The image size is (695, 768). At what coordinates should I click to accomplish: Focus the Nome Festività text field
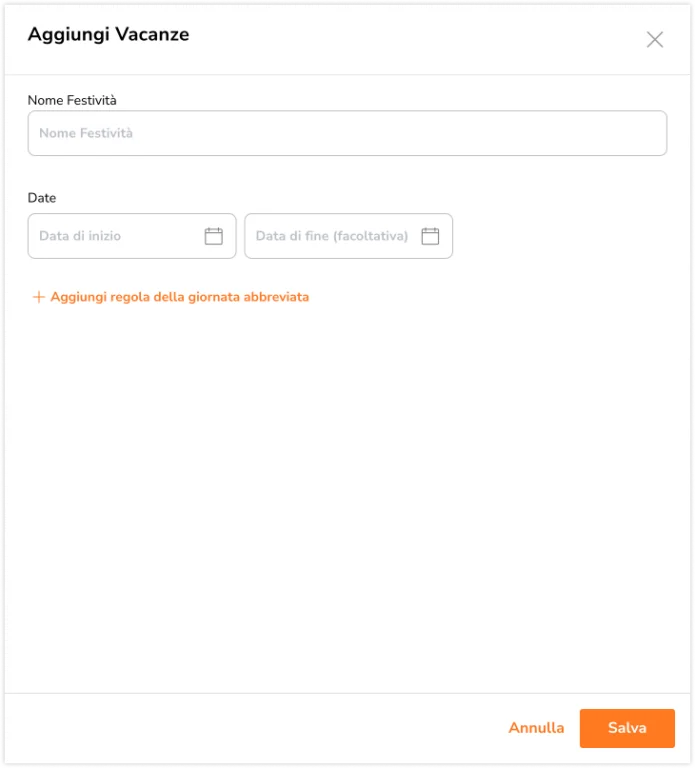tap(347, 133)
